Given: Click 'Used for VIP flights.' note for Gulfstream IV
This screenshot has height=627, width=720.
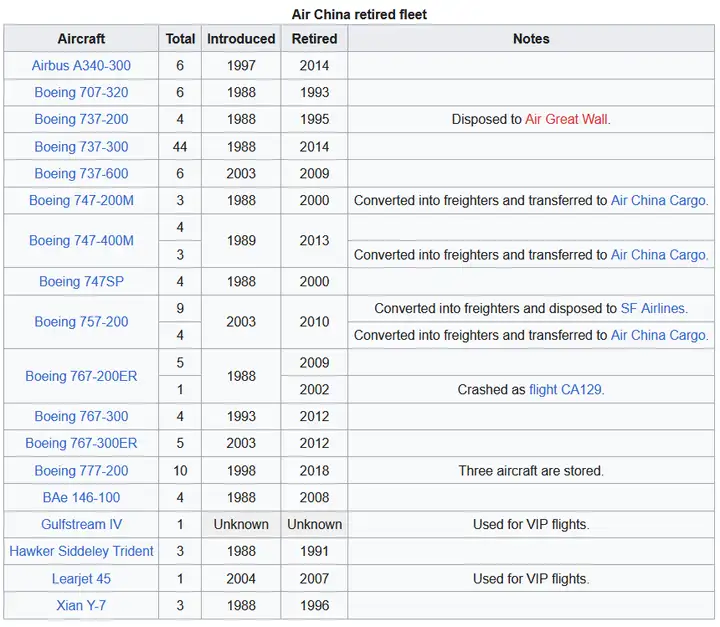Looking at the screenshot, I should 531,525.
